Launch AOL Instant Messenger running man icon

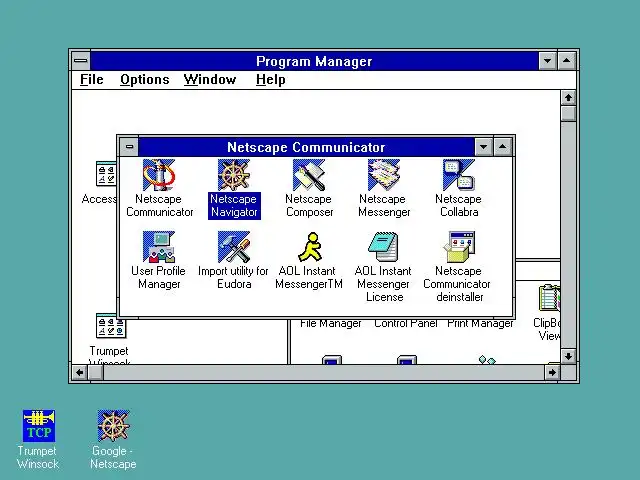[x=309, y=247]
